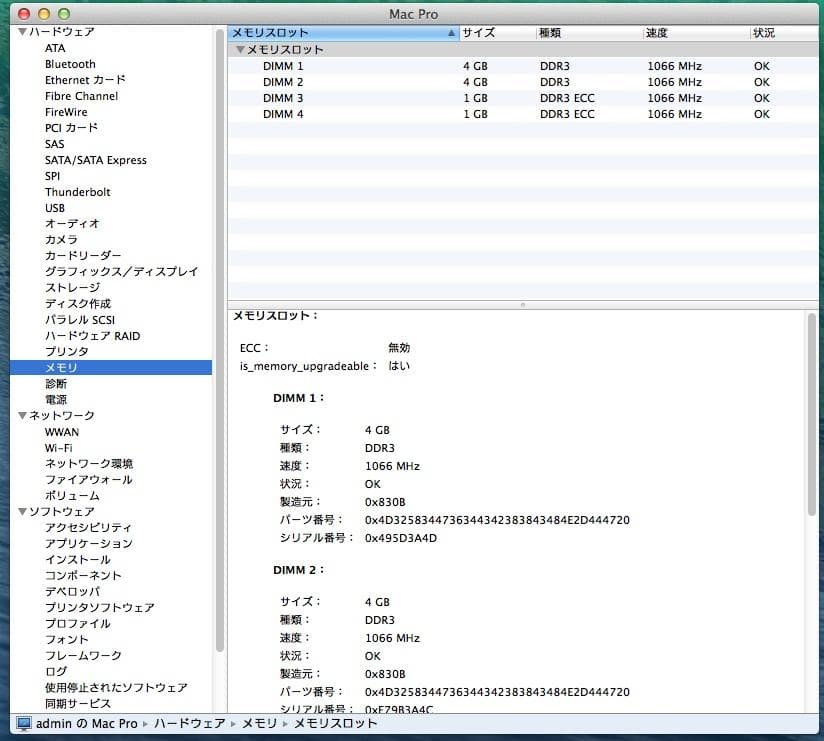This screenshot has height=741, width=824.
Task: Select Thunderbolt in the hardware list
Action: pyautogui.click(x=77, y=191)
